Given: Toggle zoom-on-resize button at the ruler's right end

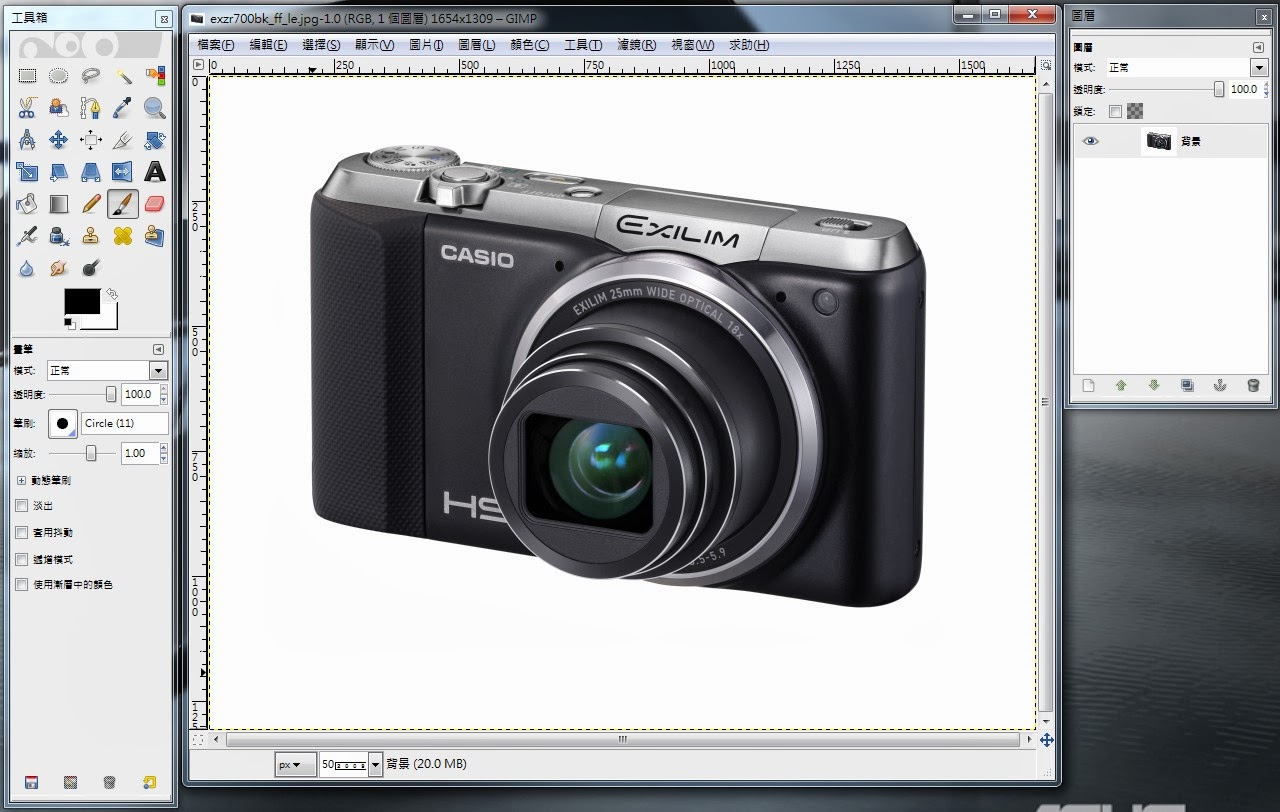Looking at the screenshot, I should point(1046,65).
